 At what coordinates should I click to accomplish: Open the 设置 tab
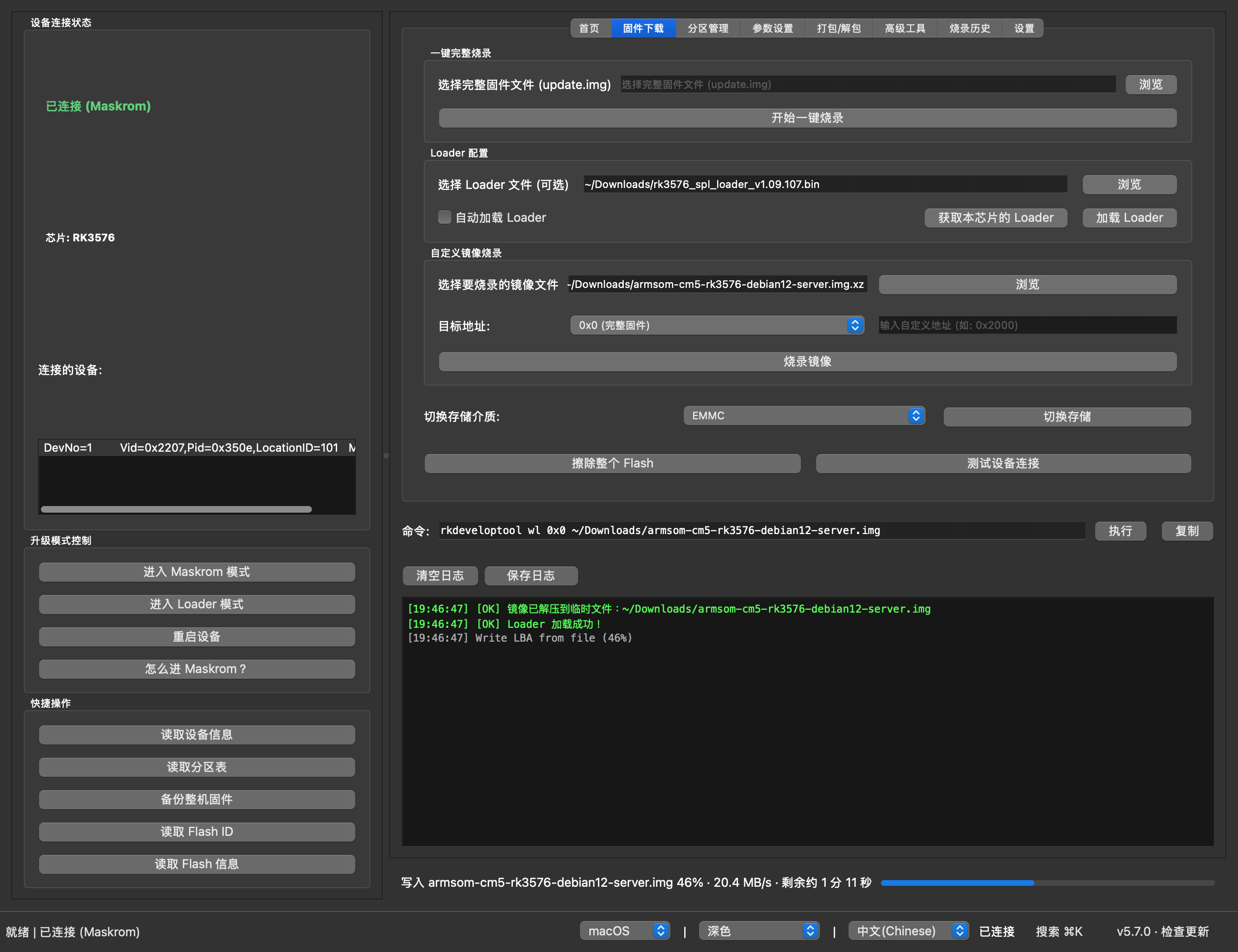coord(1024,29)
